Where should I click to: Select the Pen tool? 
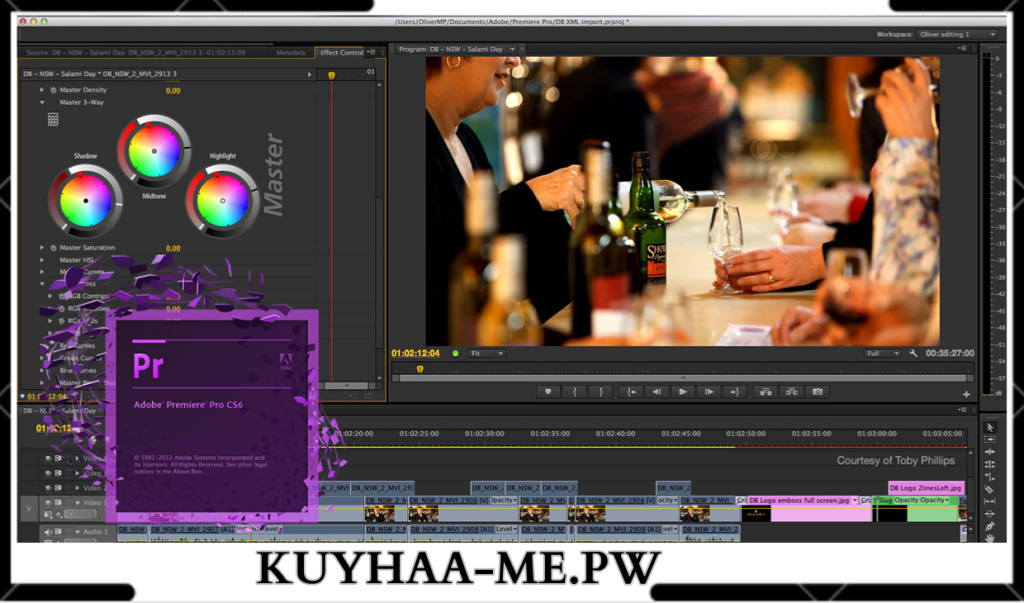[989, 527]
